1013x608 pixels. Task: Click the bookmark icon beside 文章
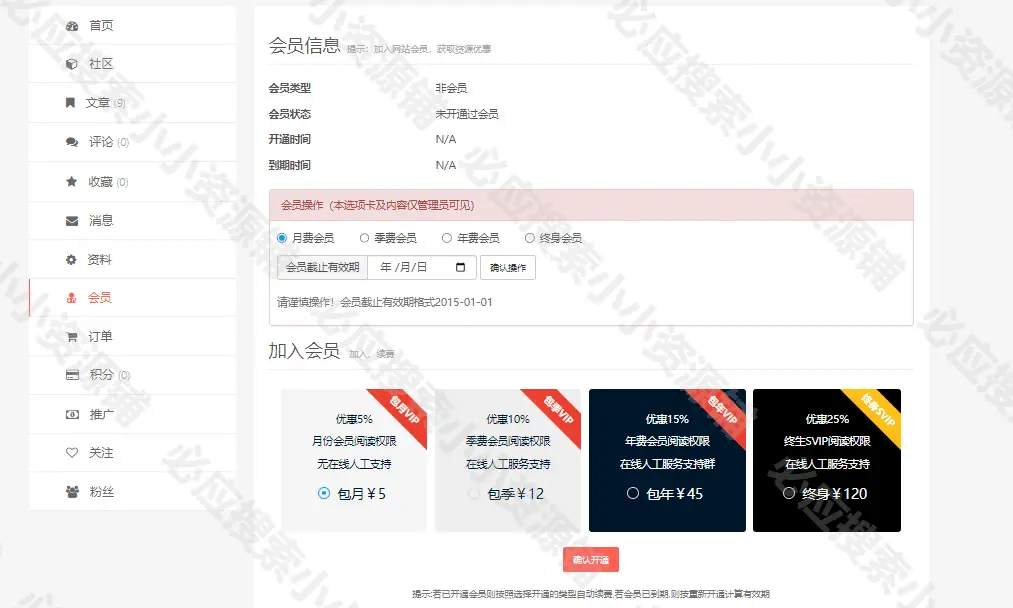point(71,103)
